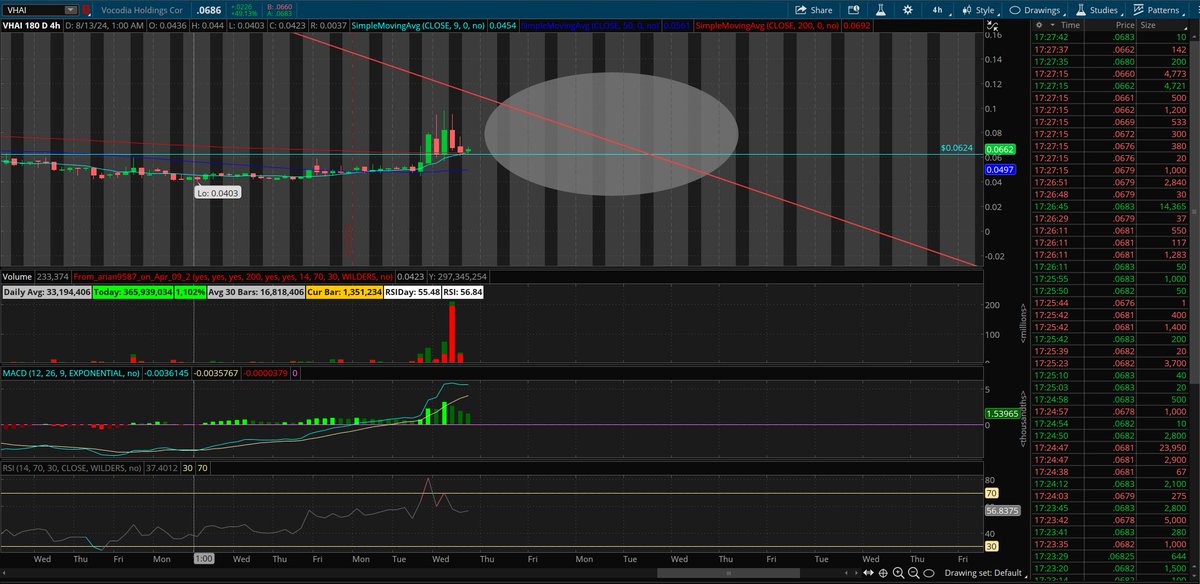
Task: Click the Lo: 0.0403 low bubble
Action: point(219,193)
